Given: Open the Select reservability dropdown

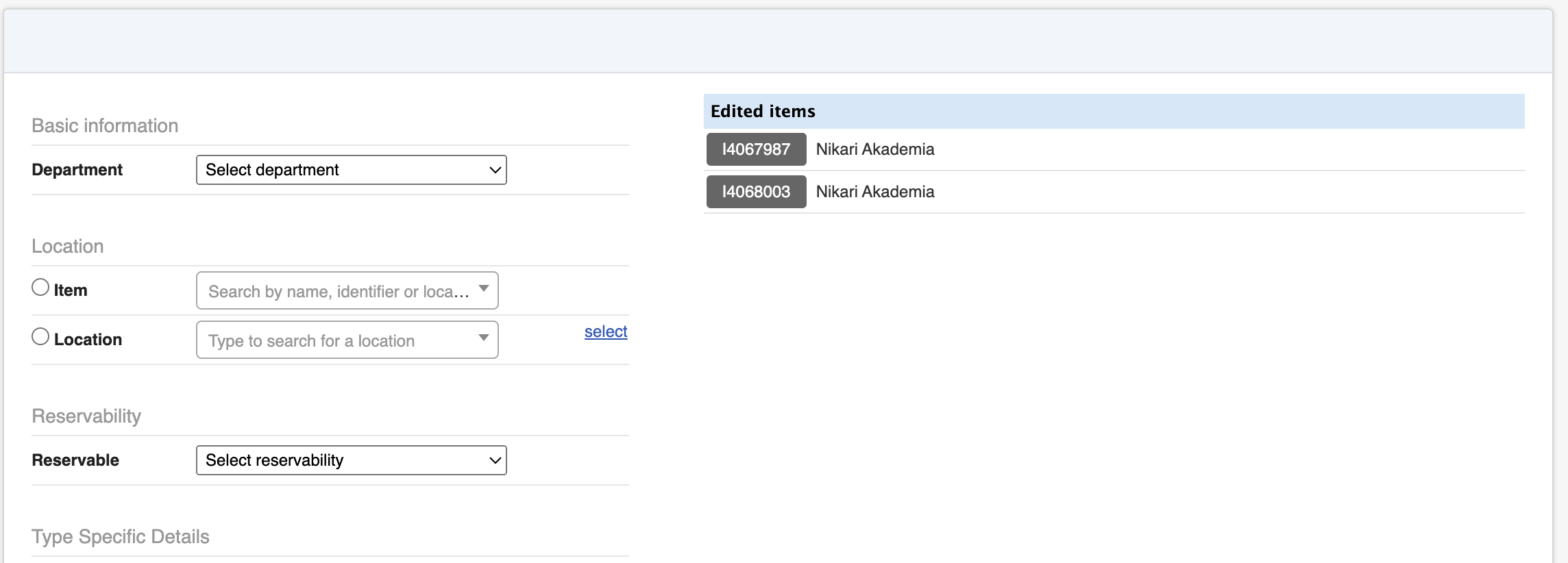Looking at the screenshot, I should click(x=351, y=460).
